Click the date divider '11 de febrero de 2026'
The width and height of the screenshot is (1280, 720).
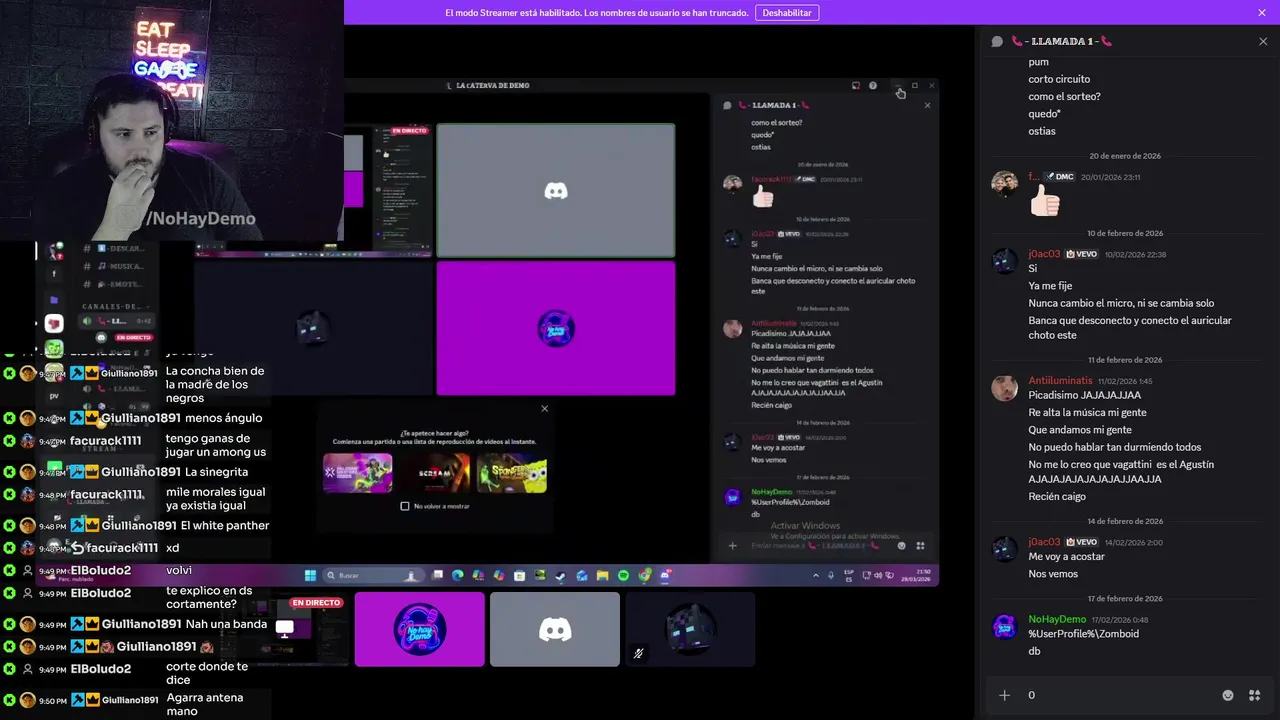pyautogui.click(x=1125, y=360)
